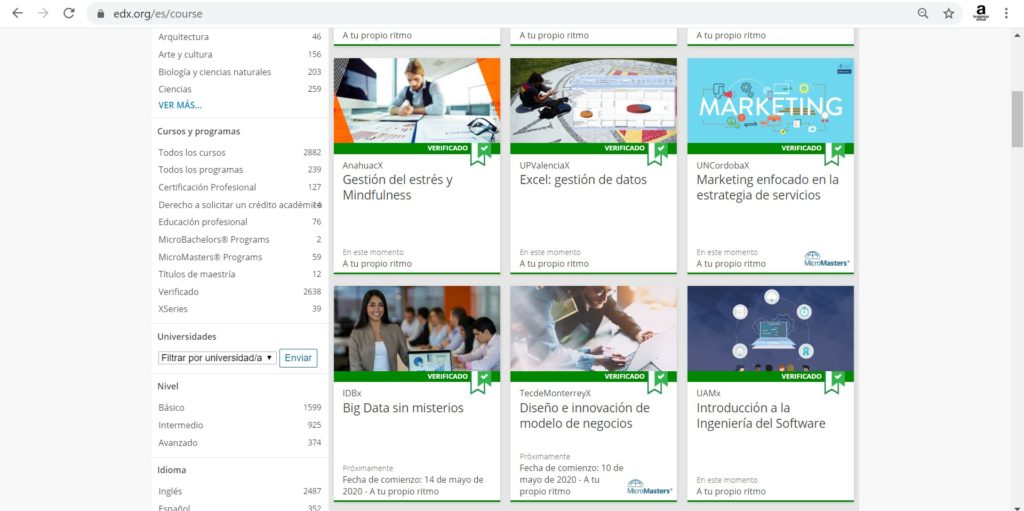Click the Excel course thumbnail image
1024x511 pixels.
coord(594,101)
